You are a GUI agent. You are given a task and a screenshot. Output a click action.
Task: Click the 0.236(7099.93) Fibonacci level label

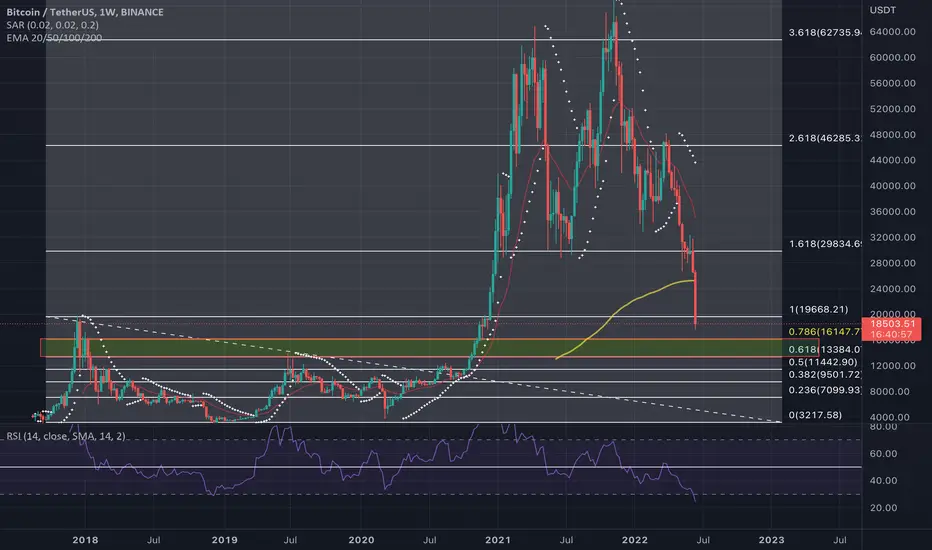coord(825,390)
